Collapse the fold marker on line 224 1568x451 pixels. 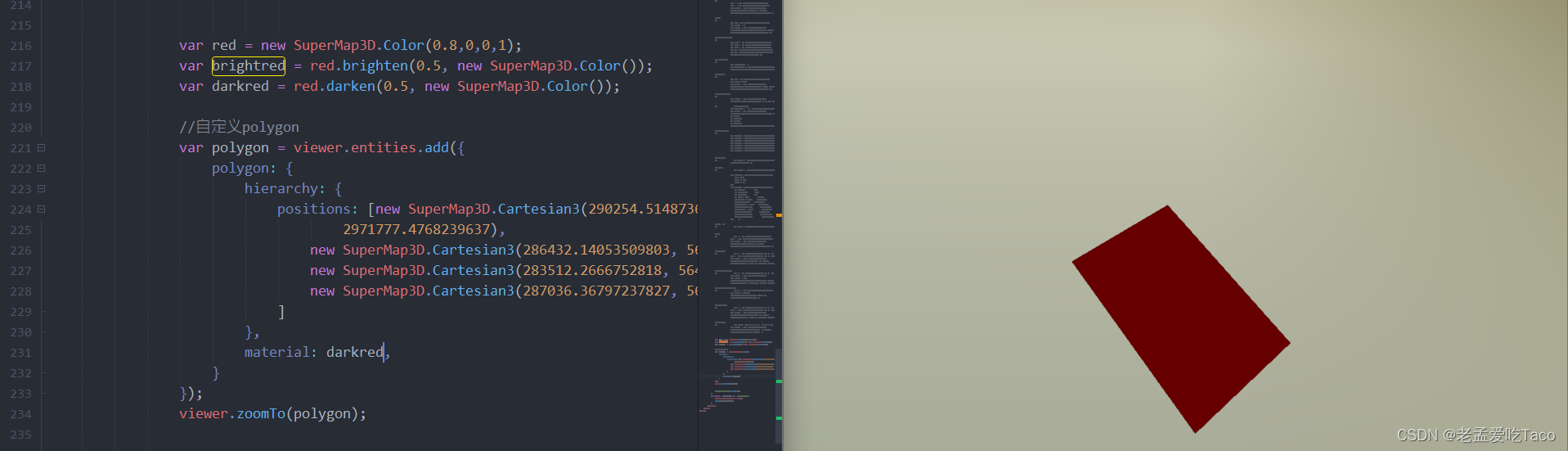(41, 210)
